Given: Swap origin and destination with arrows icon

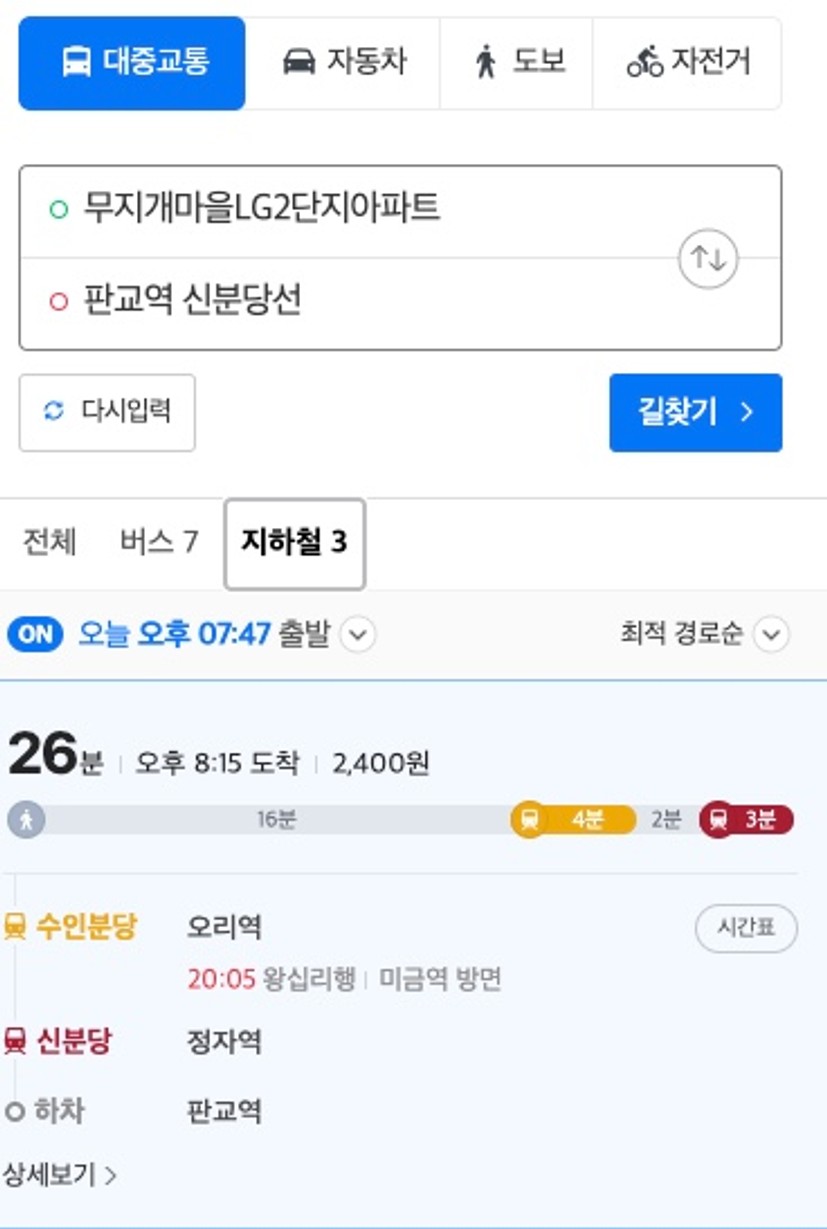Looking at the screenshot, I should pos(708,259).
